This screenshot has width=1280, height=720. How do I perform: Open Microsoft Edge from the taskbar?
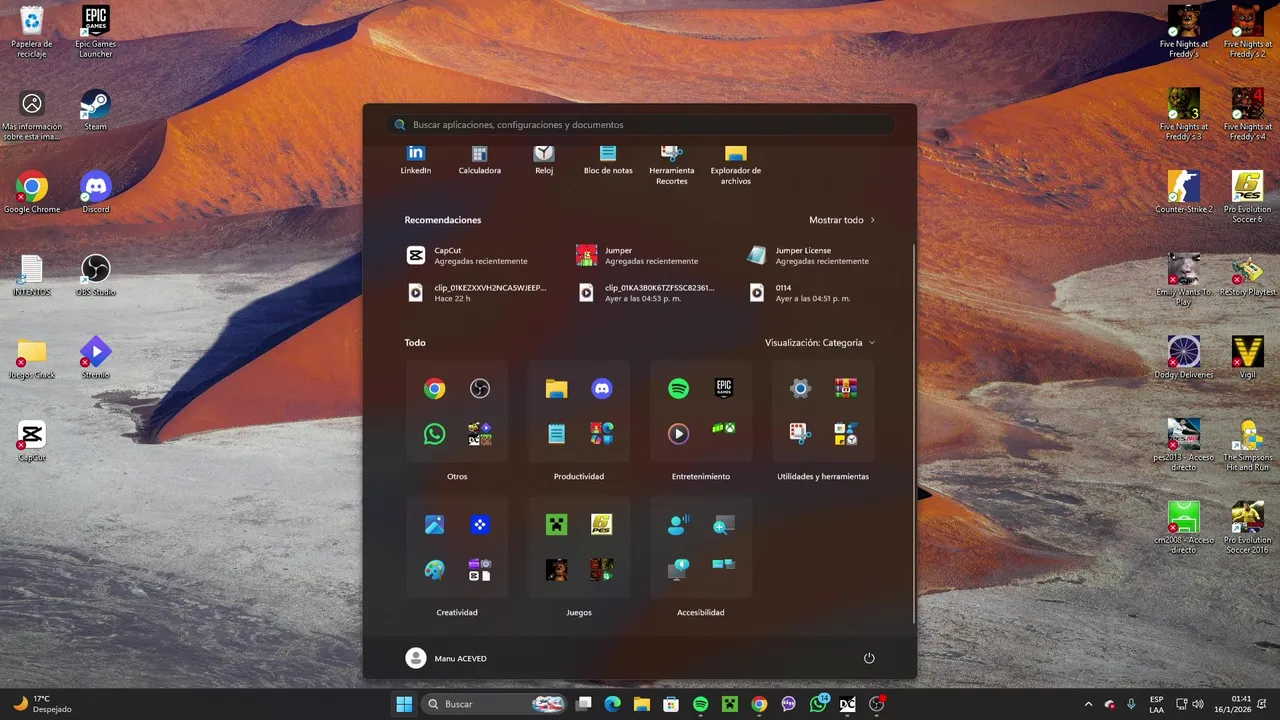pyautogui.click(x=613, y=704)
